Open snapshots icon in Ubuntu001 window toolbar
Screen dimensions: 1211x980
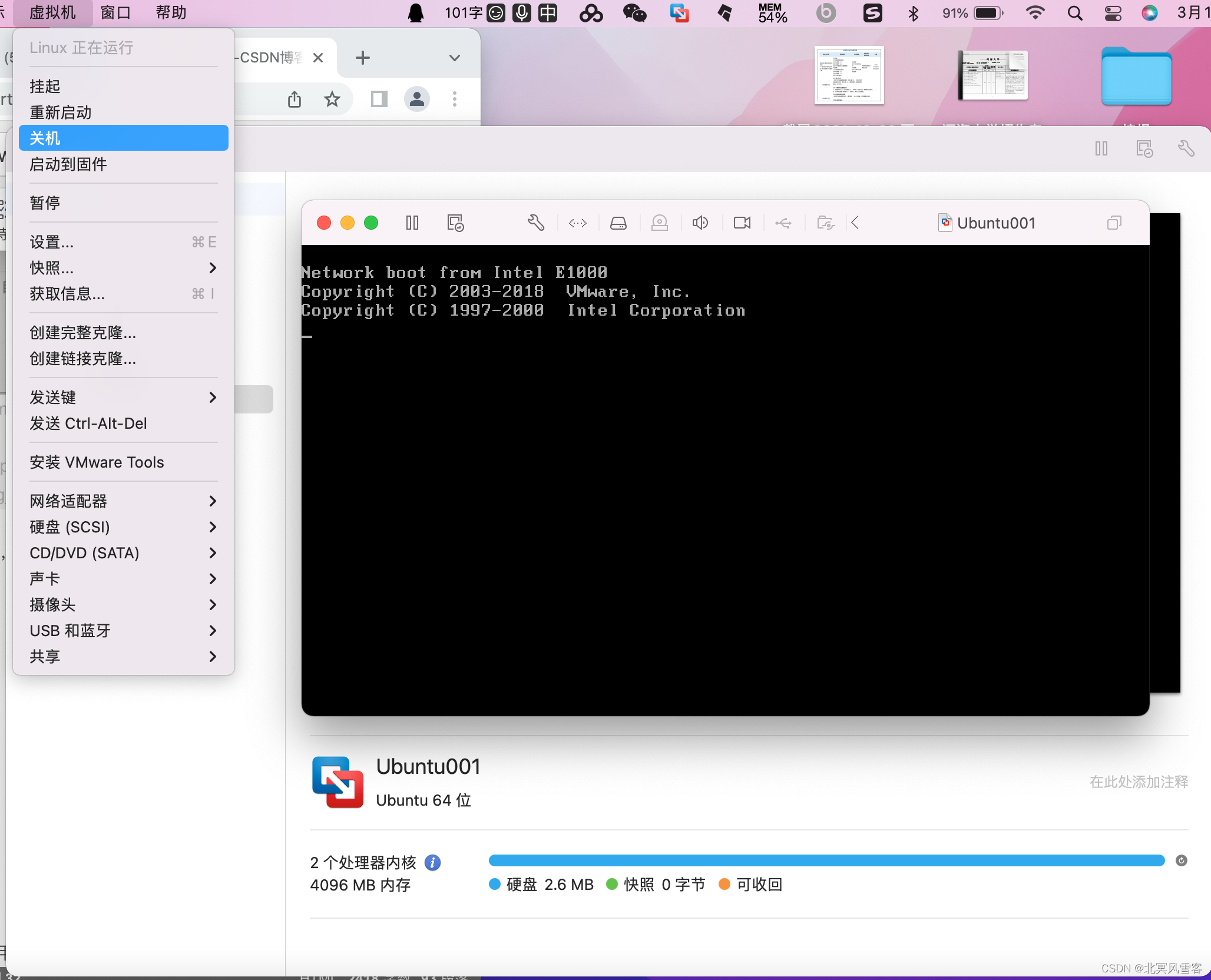455,223
